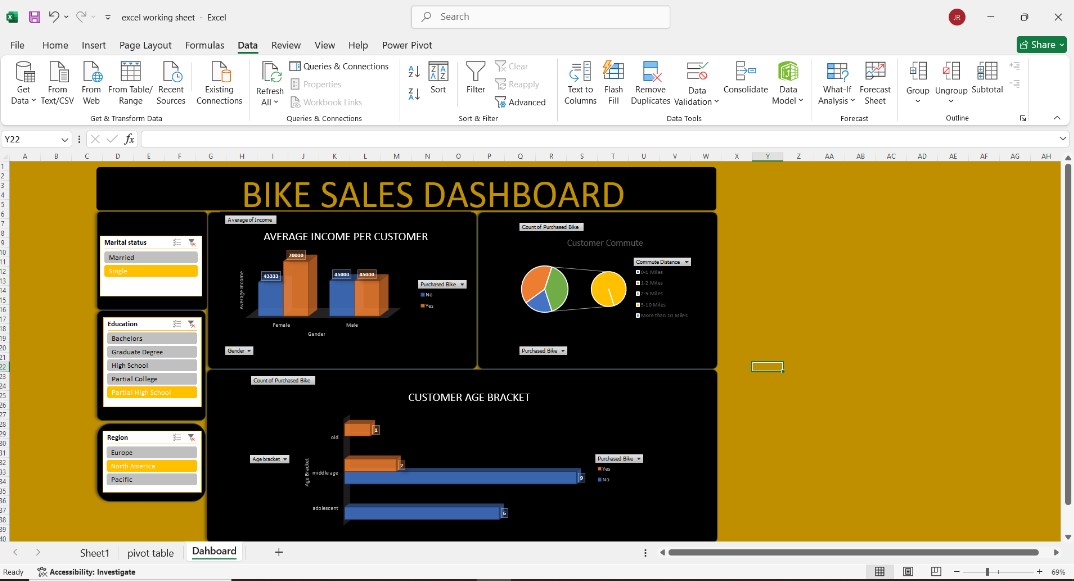Clear filter on Education slicer
Screen dimensions: 1074x581
tap(192, 324)
